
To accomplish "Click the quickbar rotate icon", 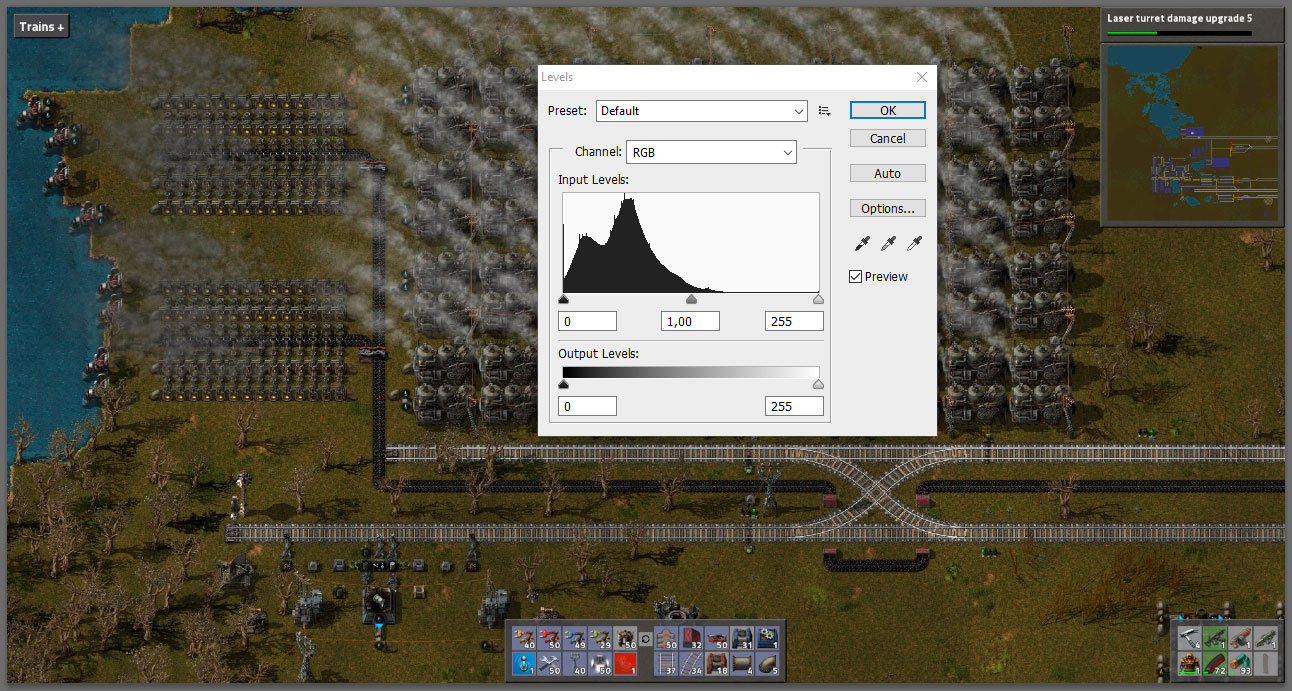I will coord(646,639).
